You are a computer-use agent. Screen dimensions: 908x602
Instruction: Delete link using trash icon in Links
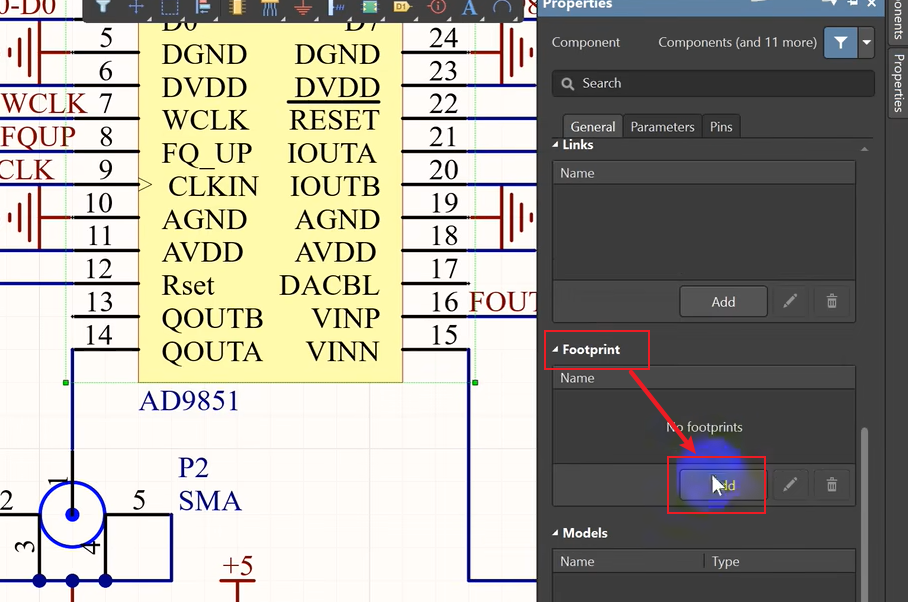(x=832, y=301)
